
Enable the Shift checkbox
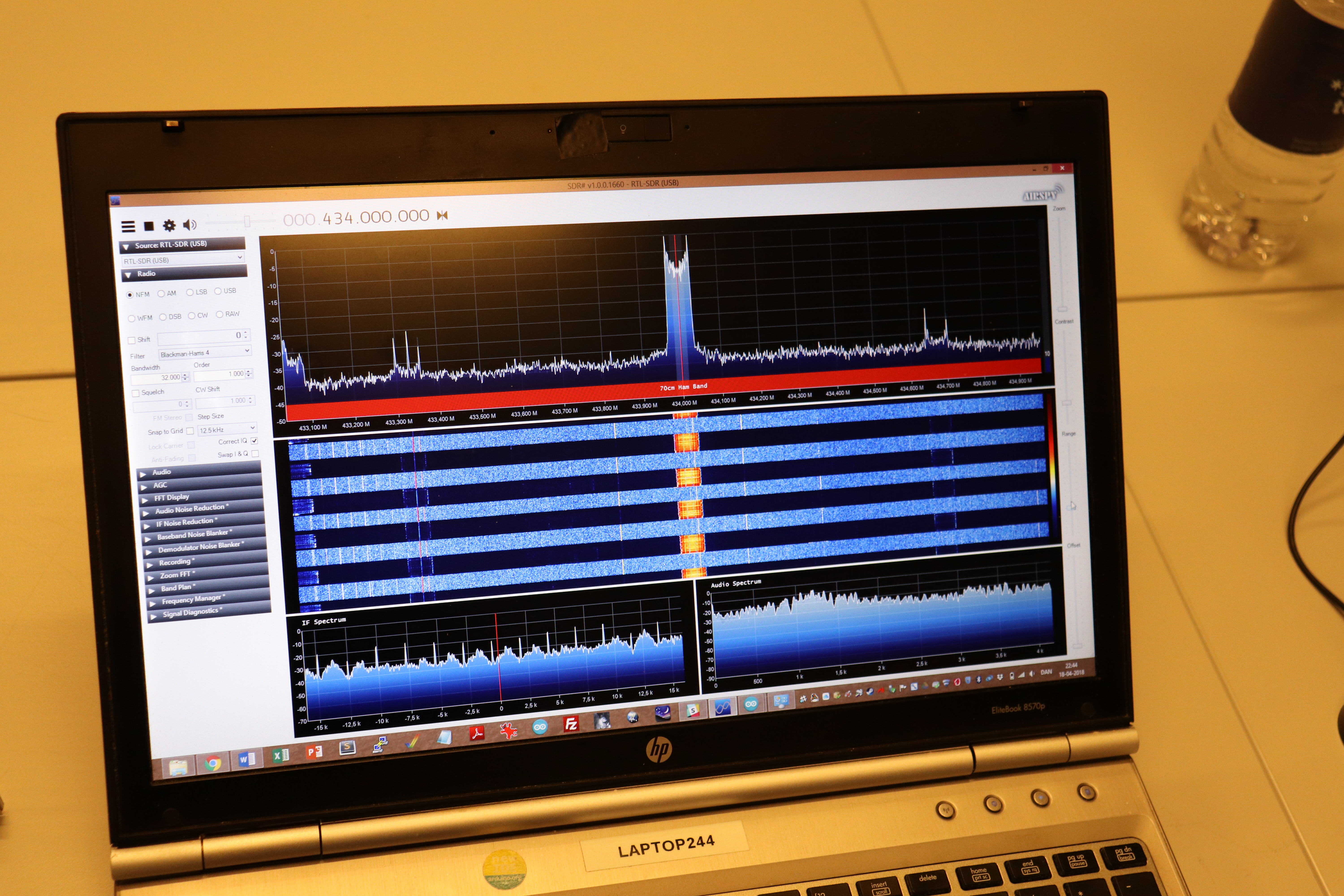[131, 340]
